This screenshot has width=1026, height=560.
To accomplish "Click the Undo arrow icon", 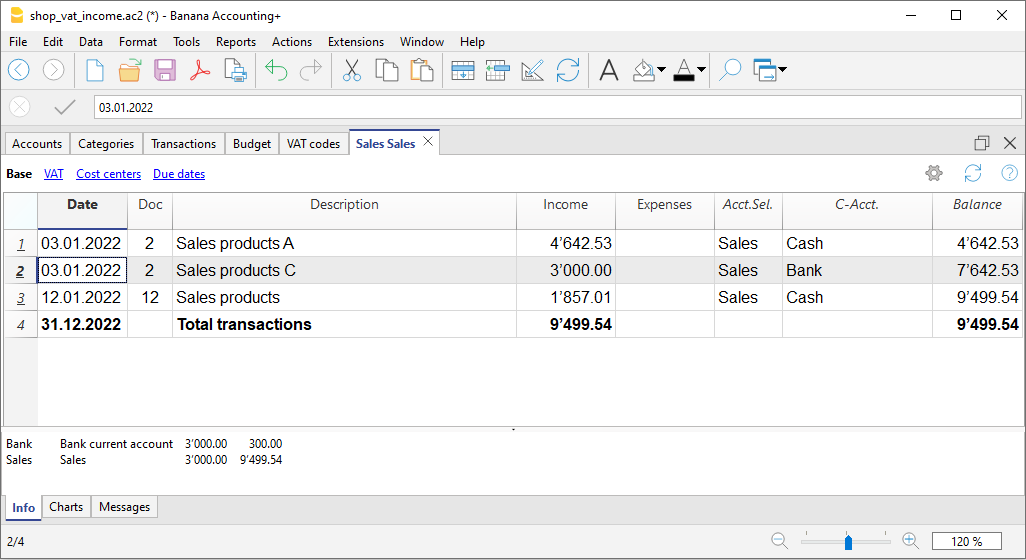I will point(276,70).
